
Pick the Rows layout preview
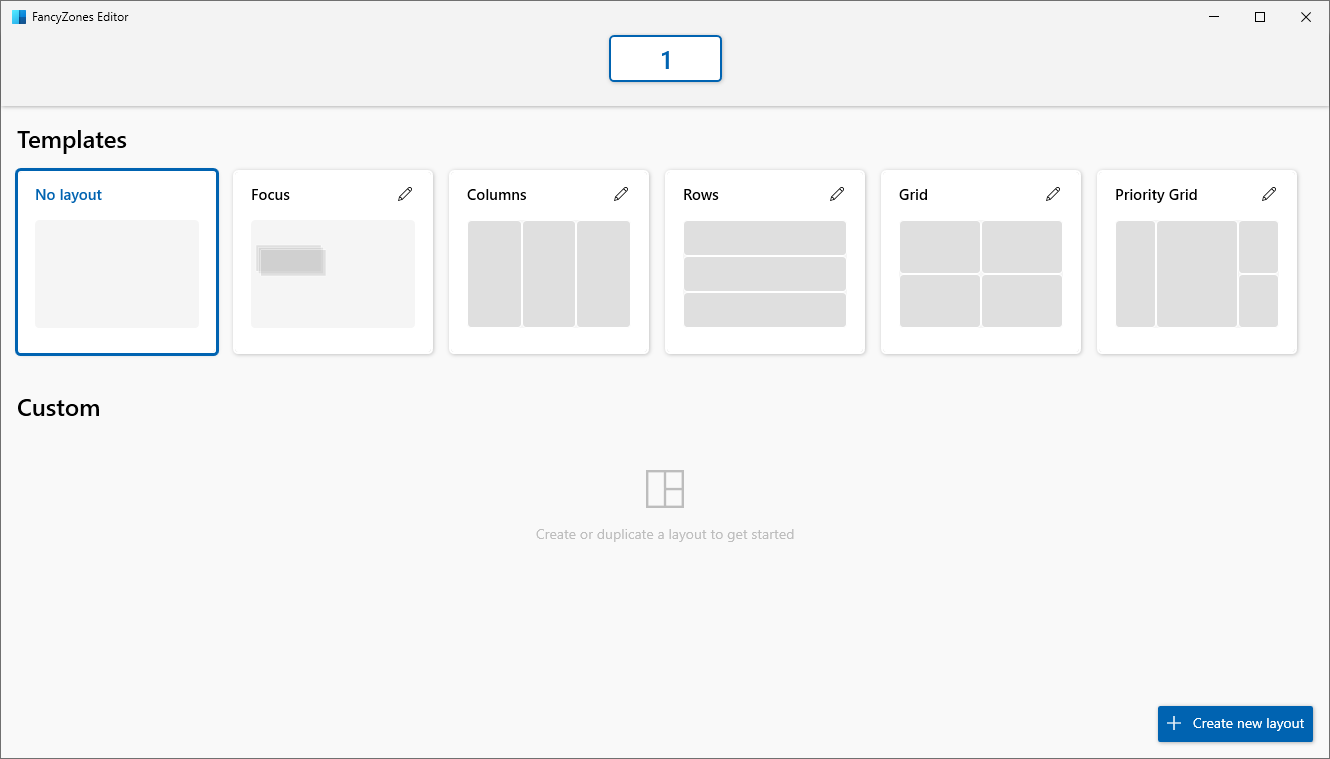(765, 273)
